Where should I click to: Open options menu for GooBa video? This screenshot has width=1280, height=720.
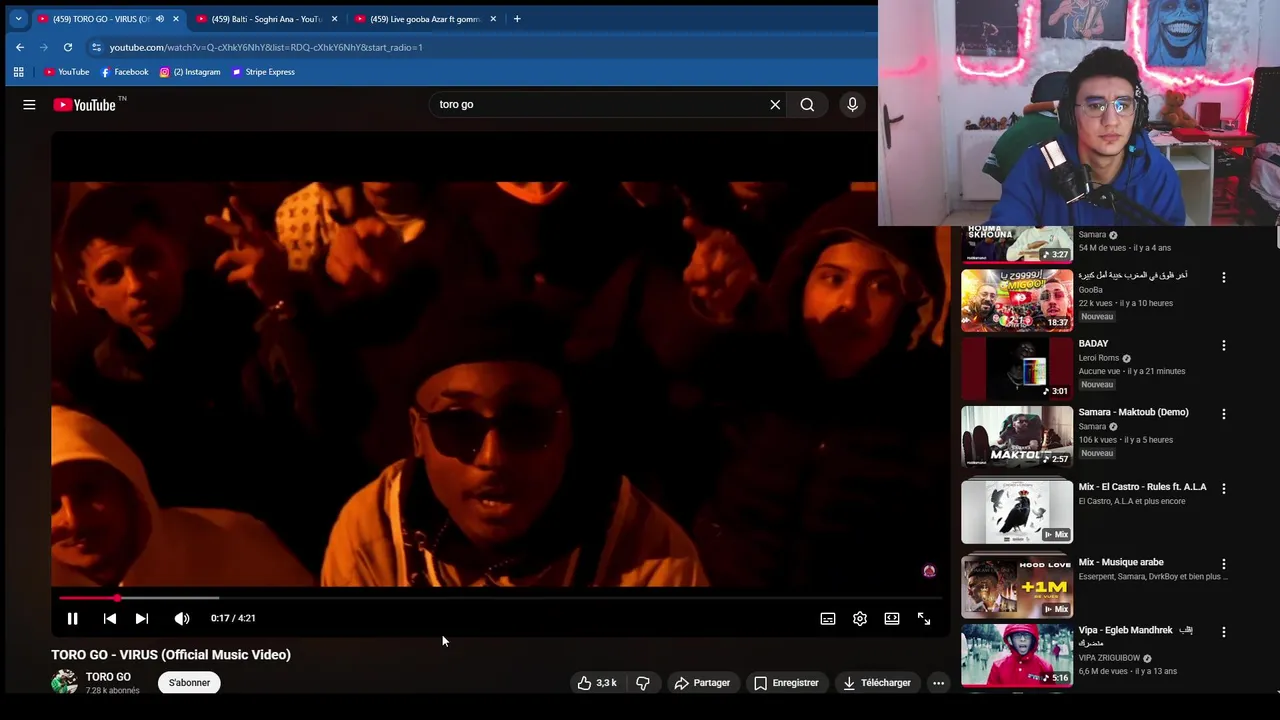[1223, 277]
